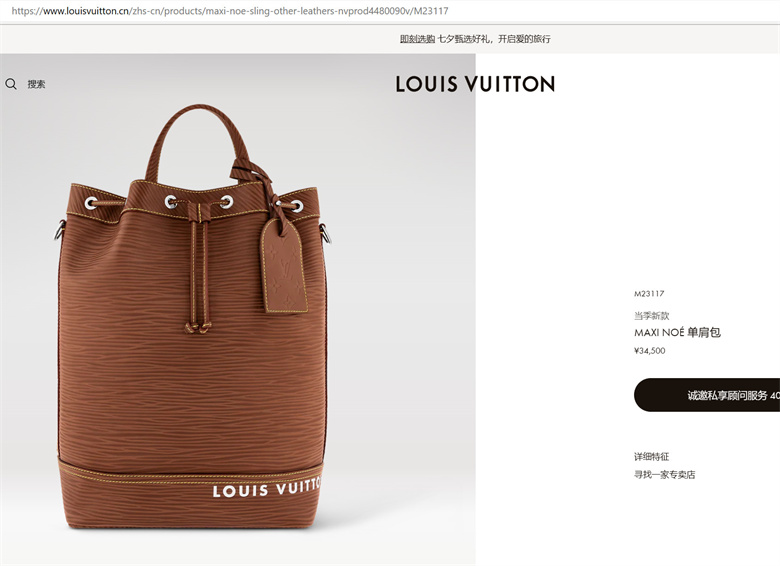Click the magnifying glass search icon
The width and height of the screenshot is (780, 566).
pyautogui.click(x=11, y=84)
